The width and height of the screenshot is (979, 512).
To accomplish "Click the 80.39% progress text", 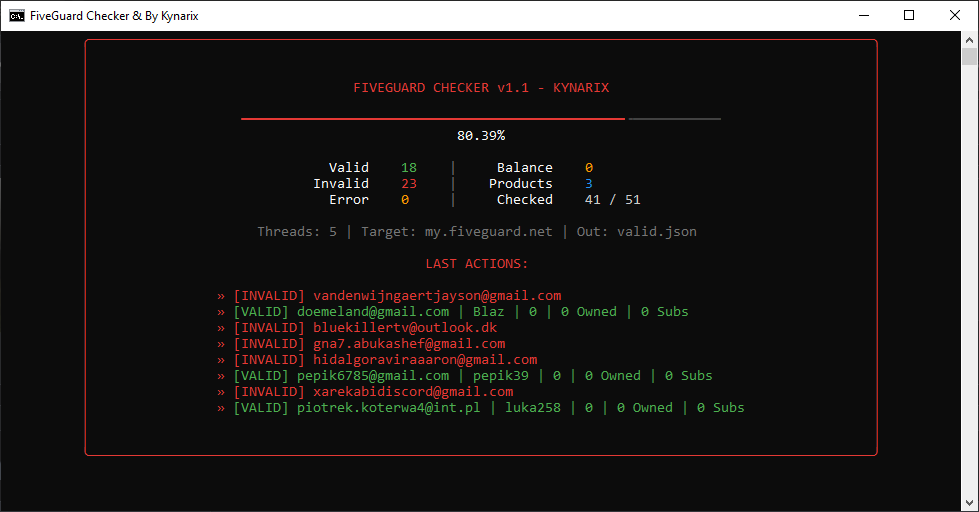I will [x=481, y=135].
